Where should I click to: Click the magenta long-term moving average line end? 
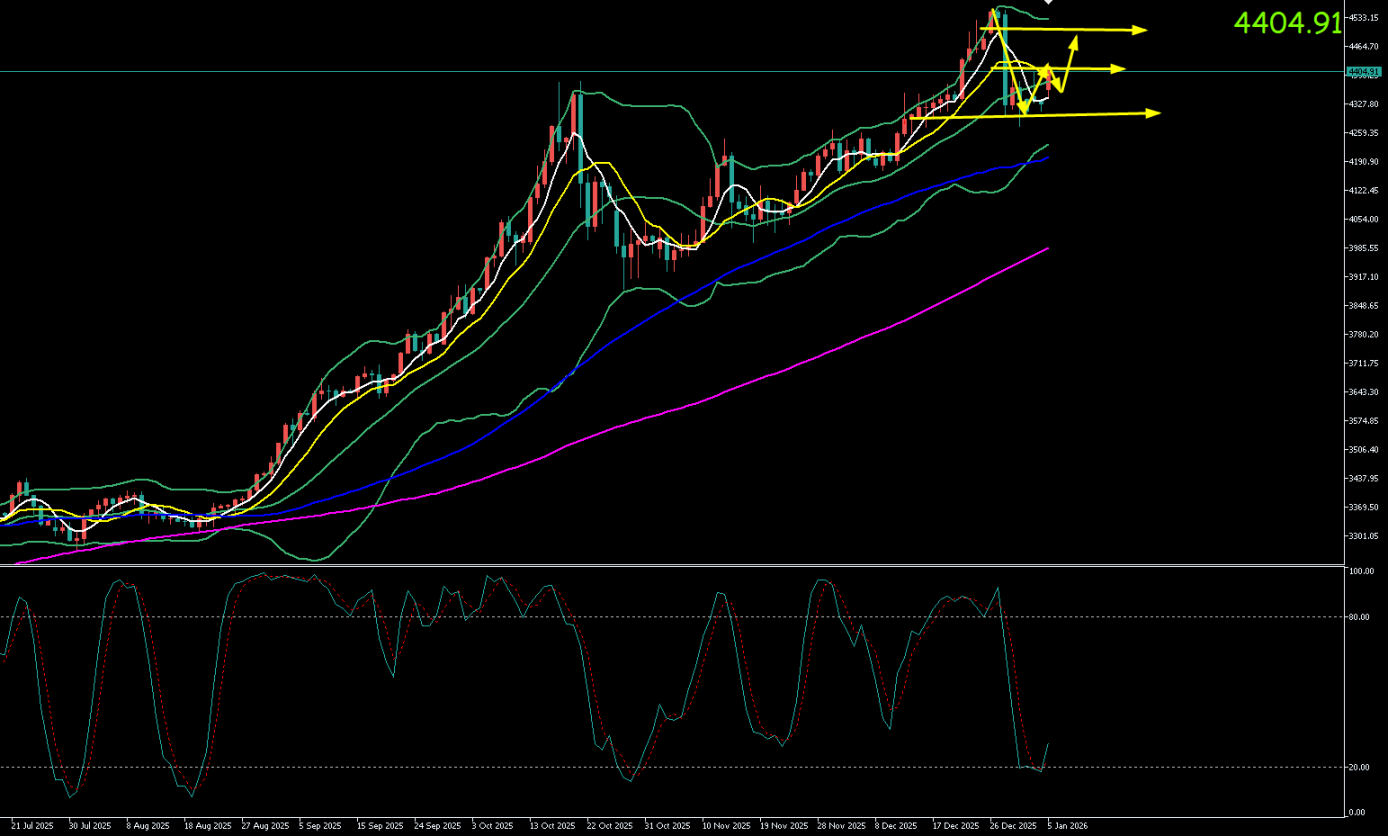pyautogui.click(x=1047, y=248)
